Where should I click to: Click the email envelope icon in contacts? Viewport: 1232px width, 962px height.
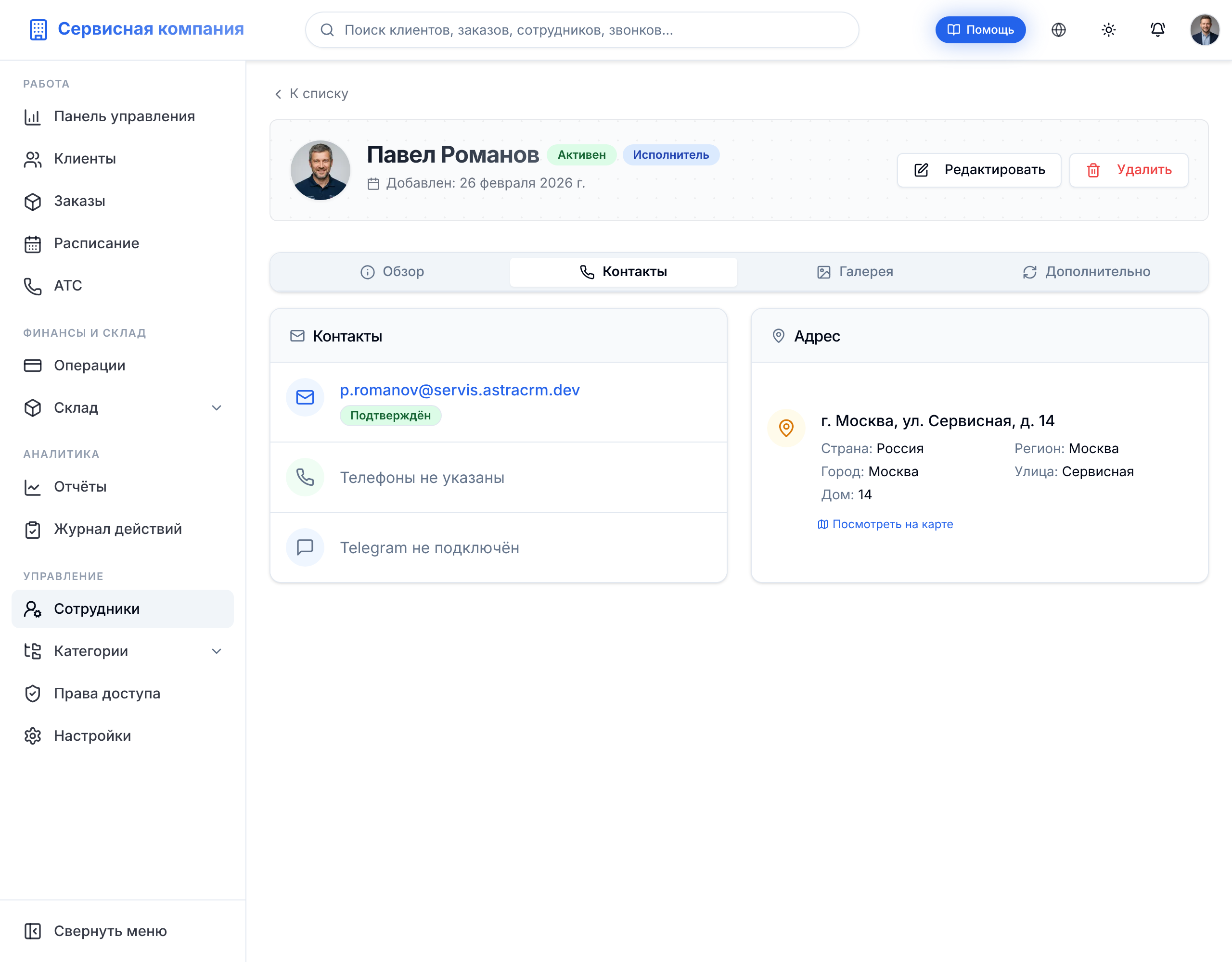point(305,397)
